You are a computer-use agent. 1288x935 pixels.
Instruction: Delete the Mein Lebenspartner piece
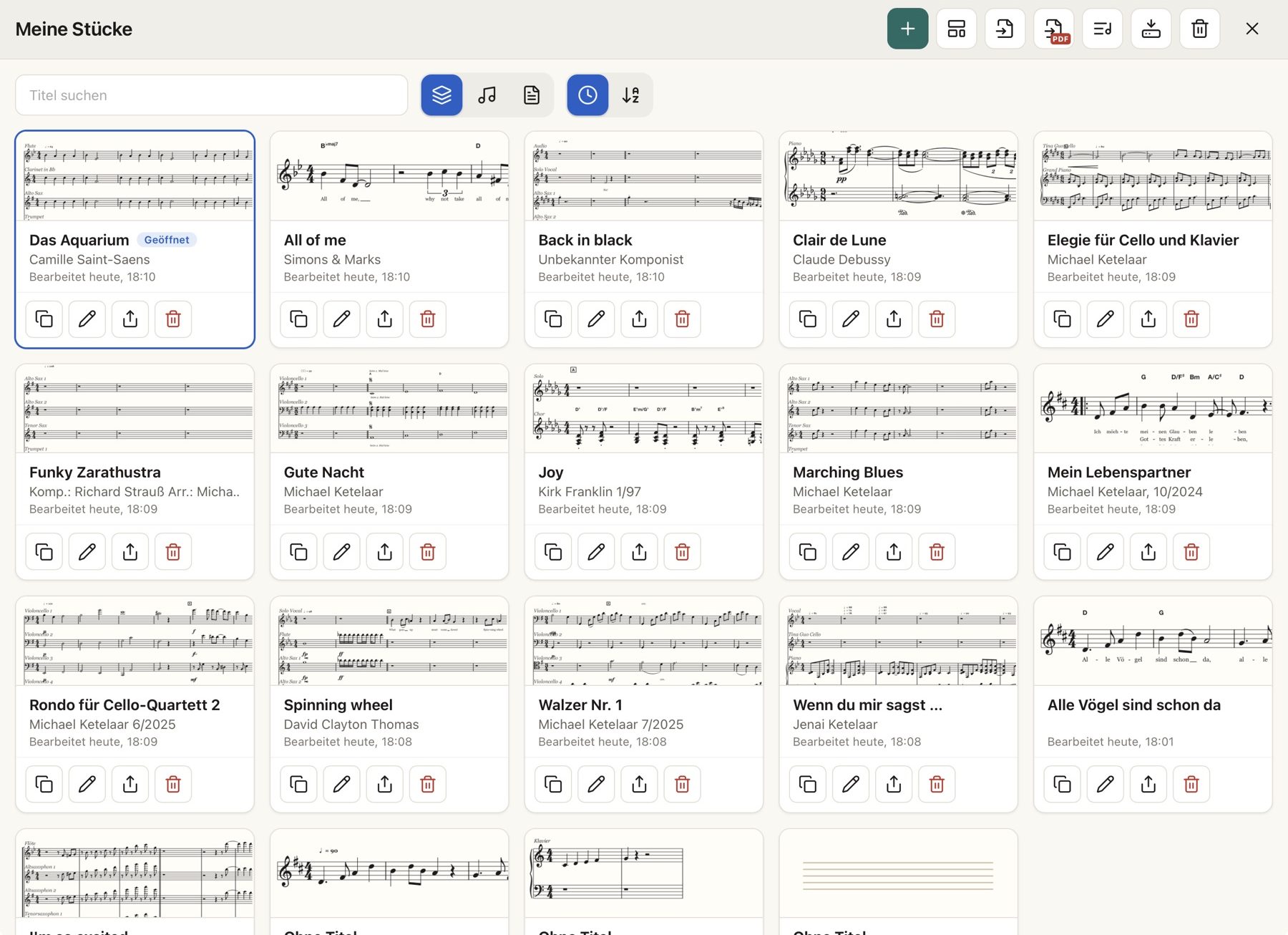coord(1191,551)
